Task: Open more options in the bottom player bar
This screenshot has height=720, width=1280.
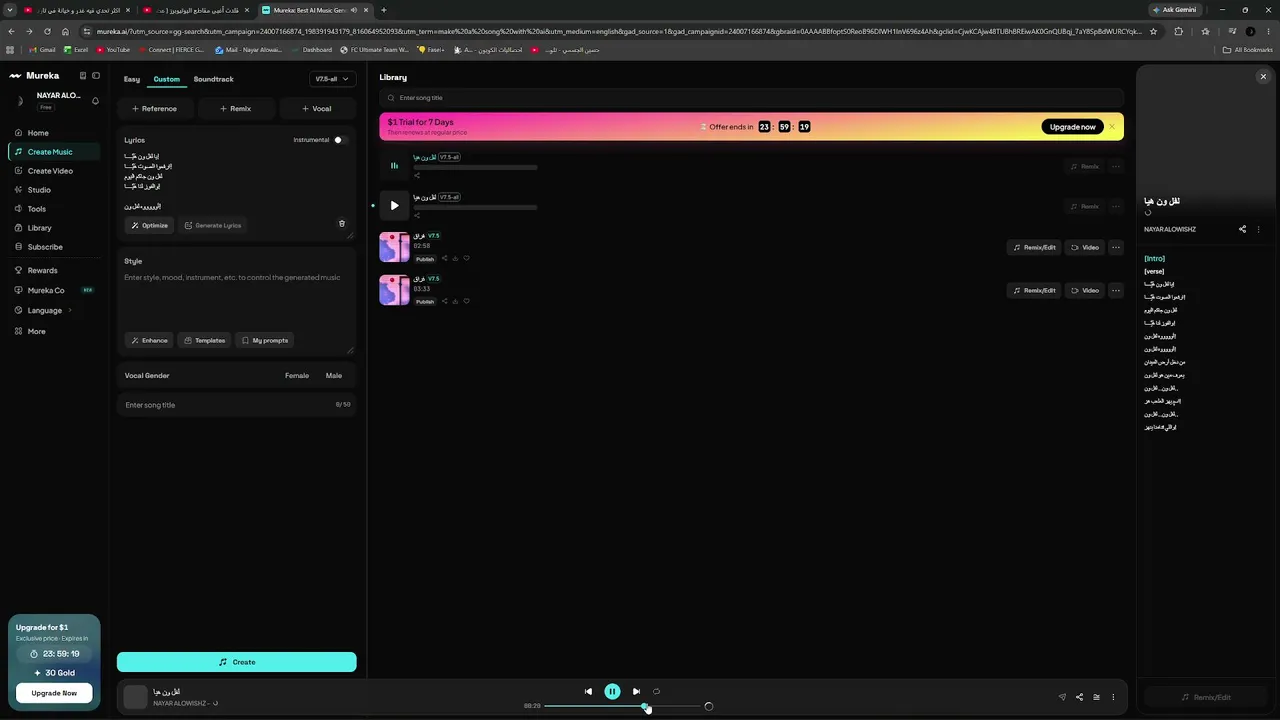Action: 1113,697
